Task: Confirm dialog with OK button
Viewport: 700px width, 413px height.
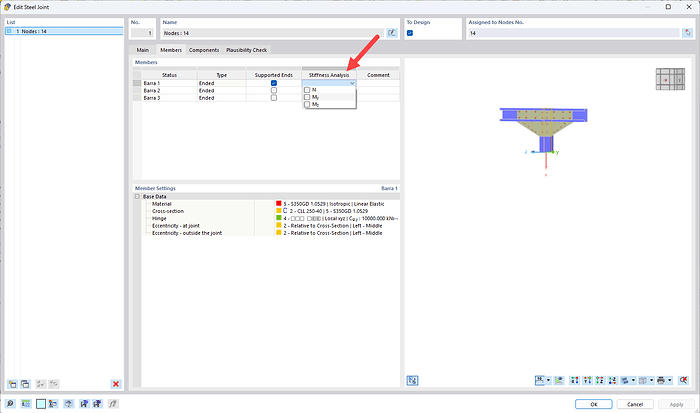Action: coord(593,404)
